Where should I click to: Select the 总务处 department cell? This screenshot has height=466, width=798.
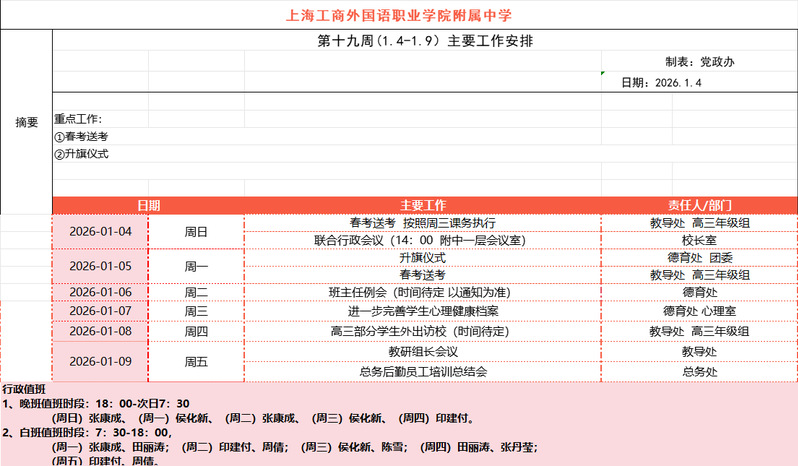point(699,371)
